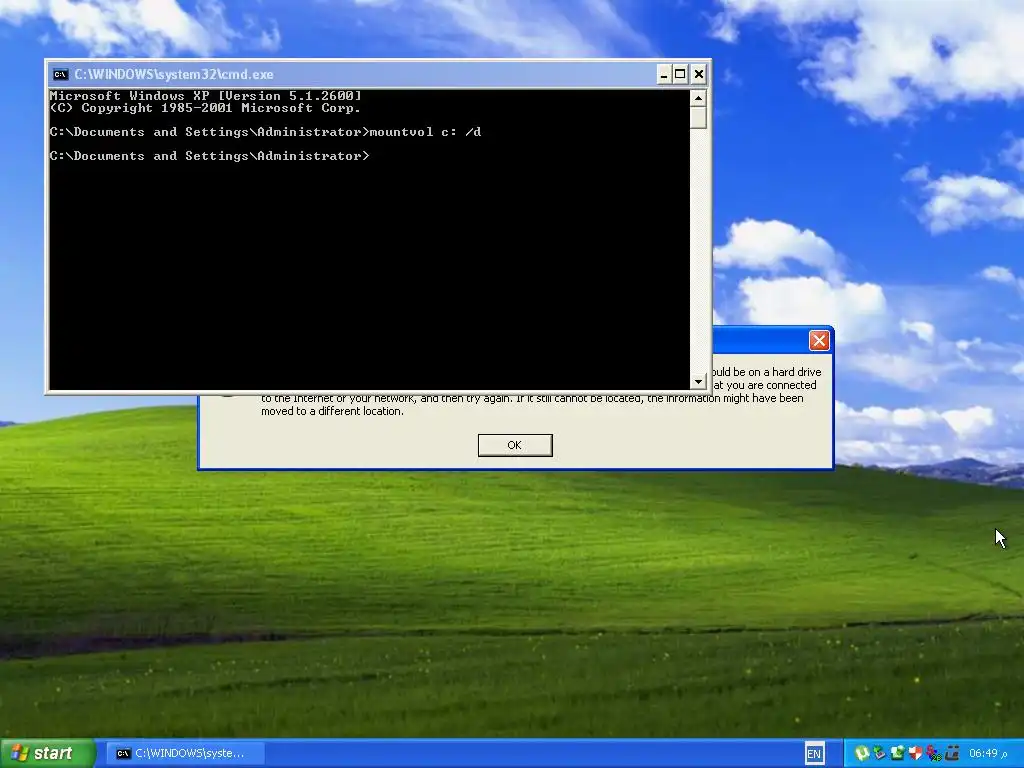Open the uTorrent tray icon
The width and height of the screenshot is (1024, 768).
pyautogui.click(x=862, y=753)
